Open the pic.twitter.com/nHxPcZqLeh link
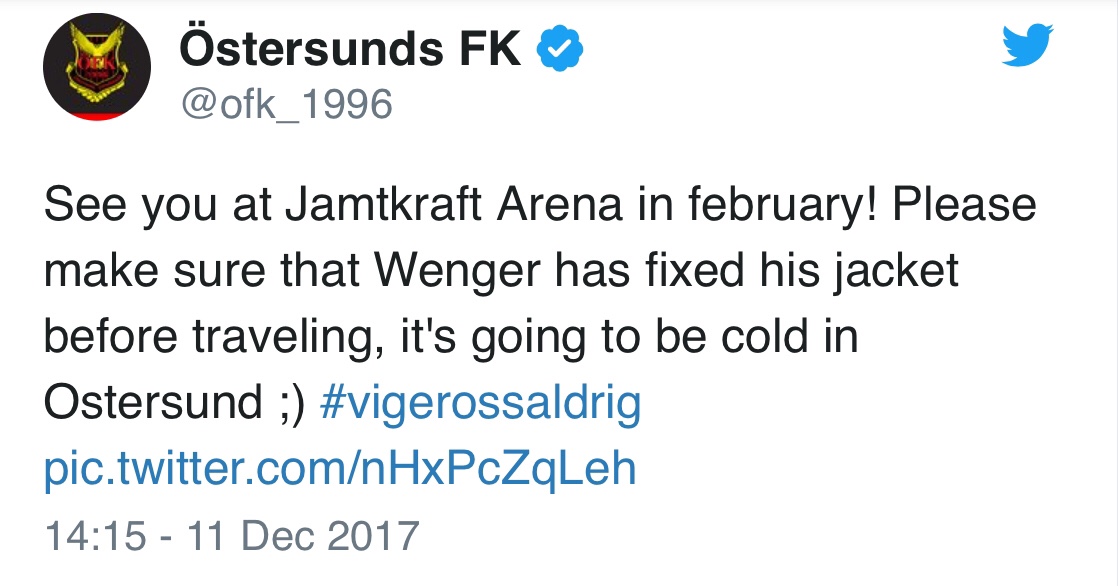The height and width of the screenshot is (586, 1118). click(340, 468)
